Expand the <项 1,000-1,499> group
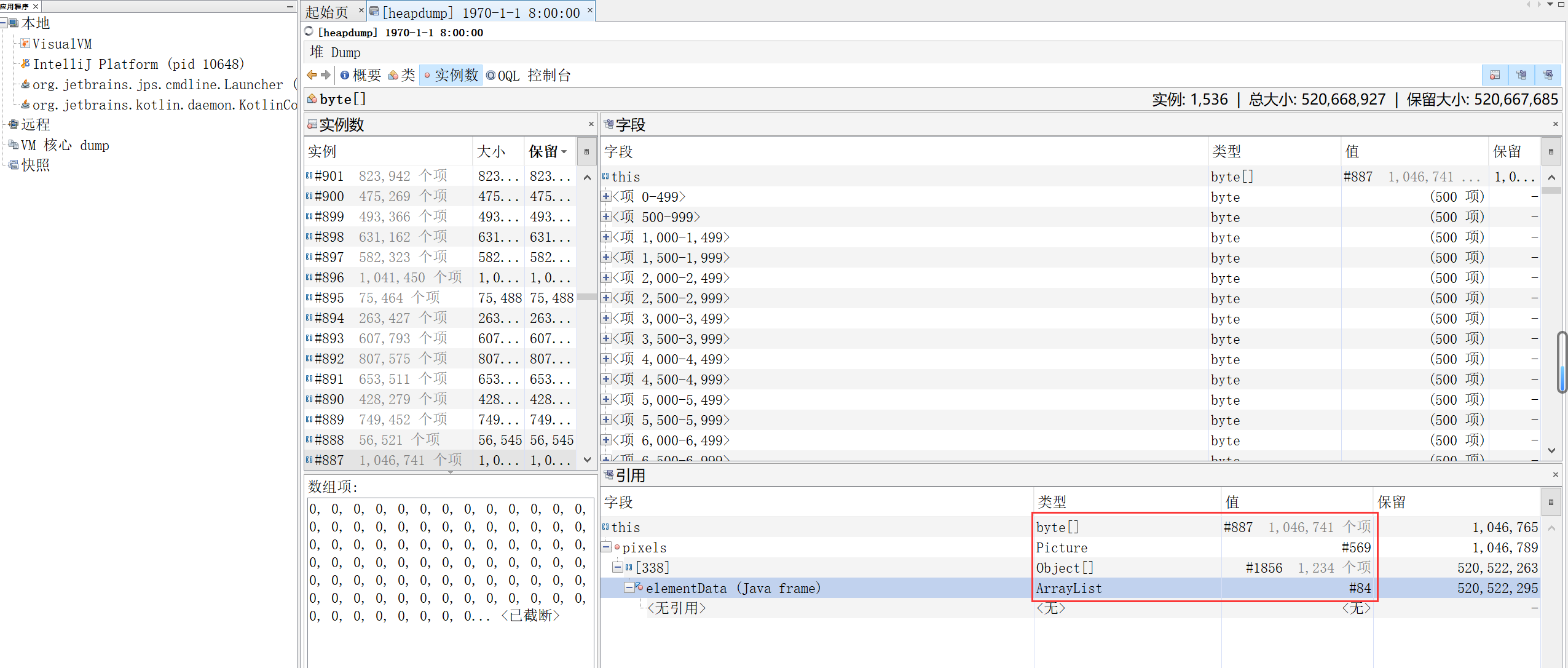1568x668 pixels. pyautogui.click(x=606, y=237)
